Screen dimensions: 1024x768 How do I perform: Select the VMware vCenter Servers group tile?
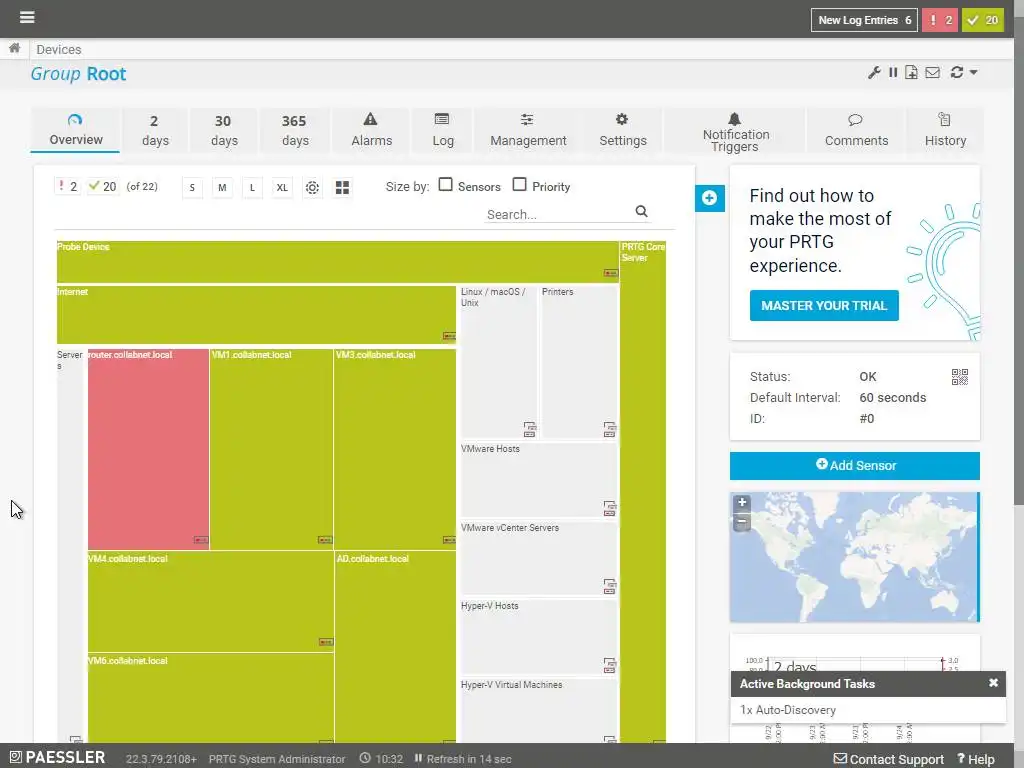click(x=539, y=558)
